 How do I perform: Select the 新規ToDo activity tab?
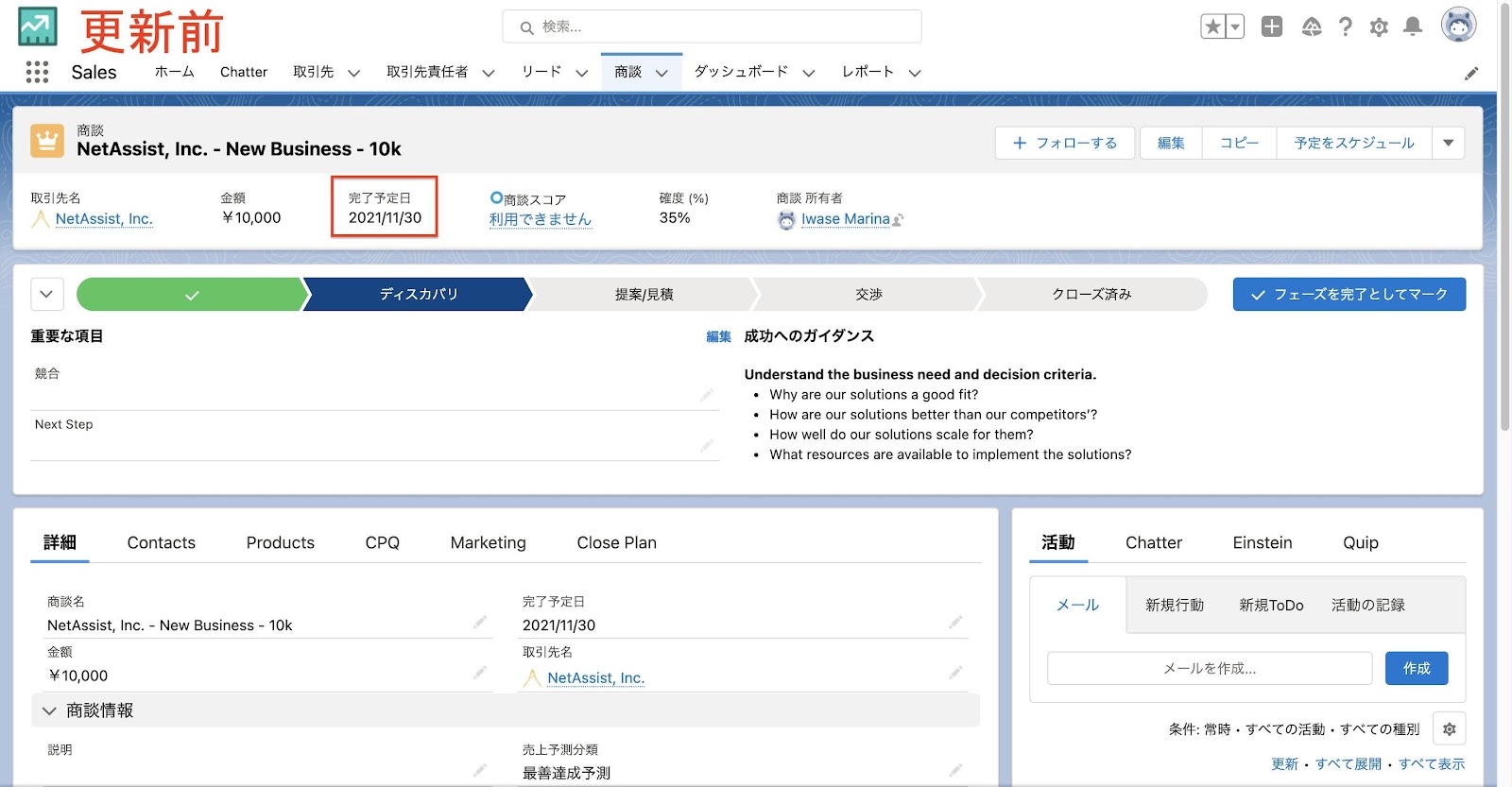pos(1271,605)
